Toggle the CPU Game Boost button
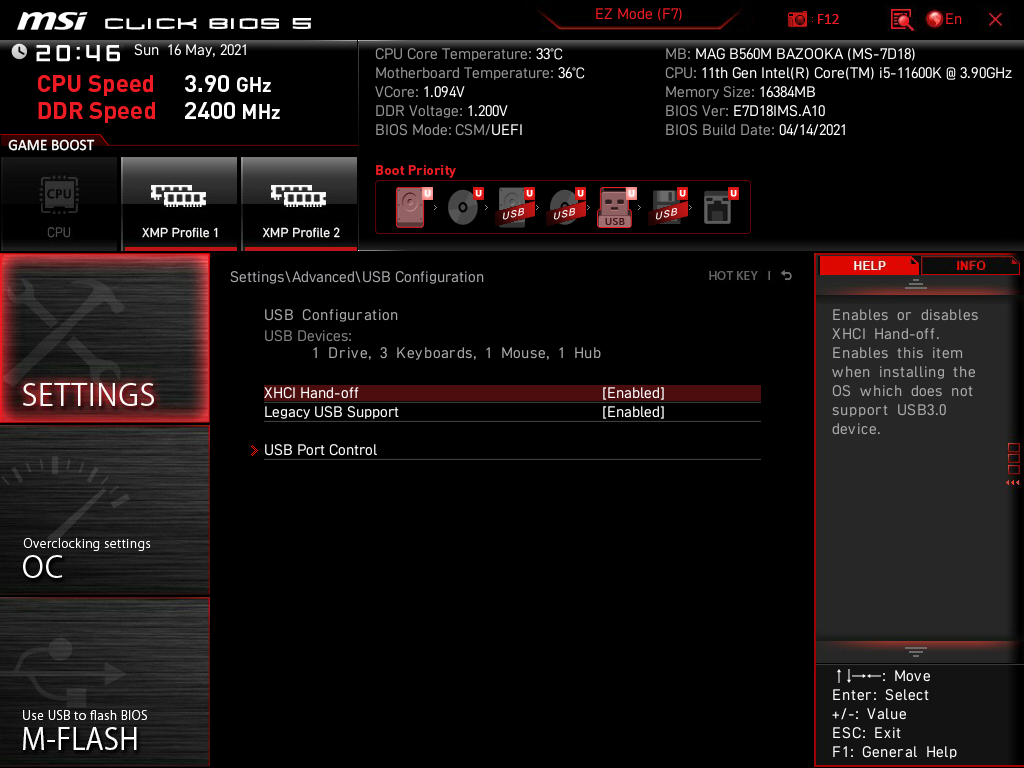This screenshot has height=768, width=1024. click(59, 204)
